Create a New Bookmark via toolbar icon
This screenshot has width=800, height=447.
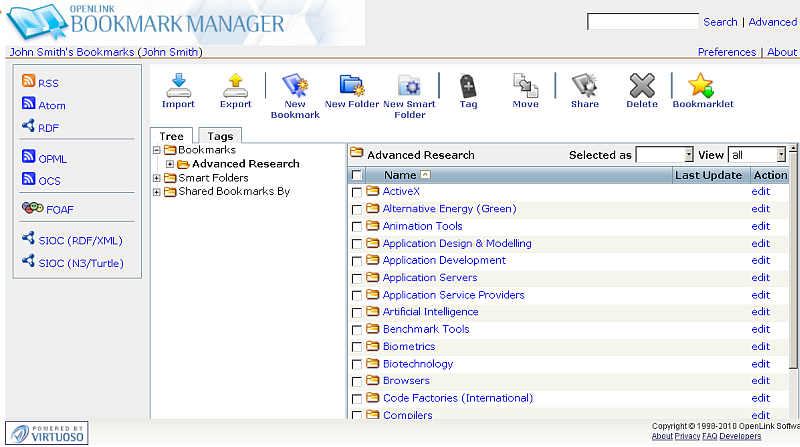[x=295, y=86]
